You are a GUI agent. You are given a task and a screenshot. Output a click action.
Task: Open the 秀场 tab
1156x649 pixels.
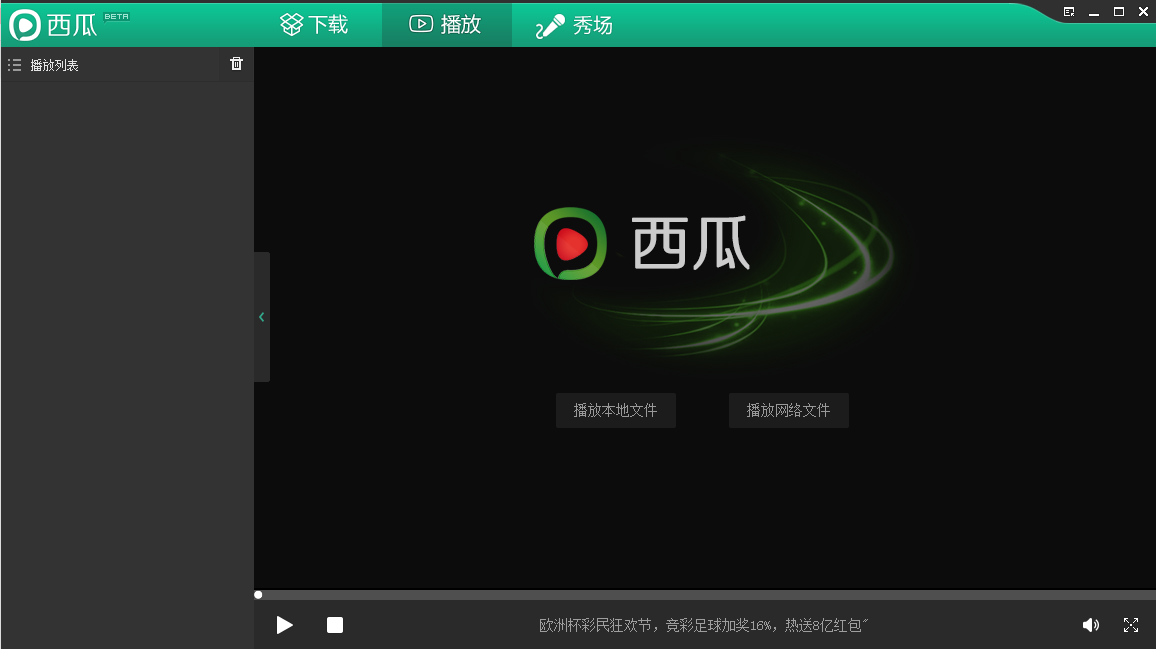pyautogui.click(x=572, y=24)
